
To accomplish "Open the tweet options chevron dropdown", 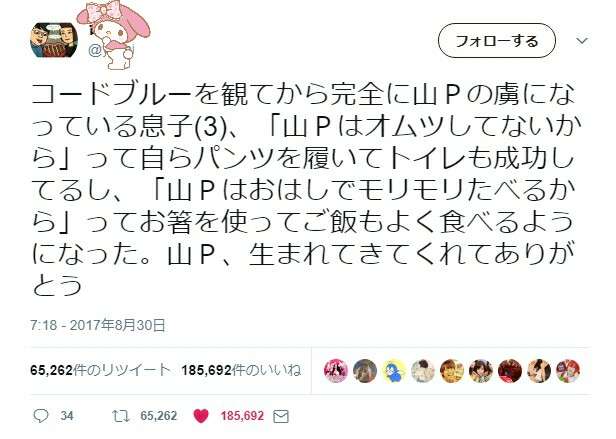I will click(582, 40).
